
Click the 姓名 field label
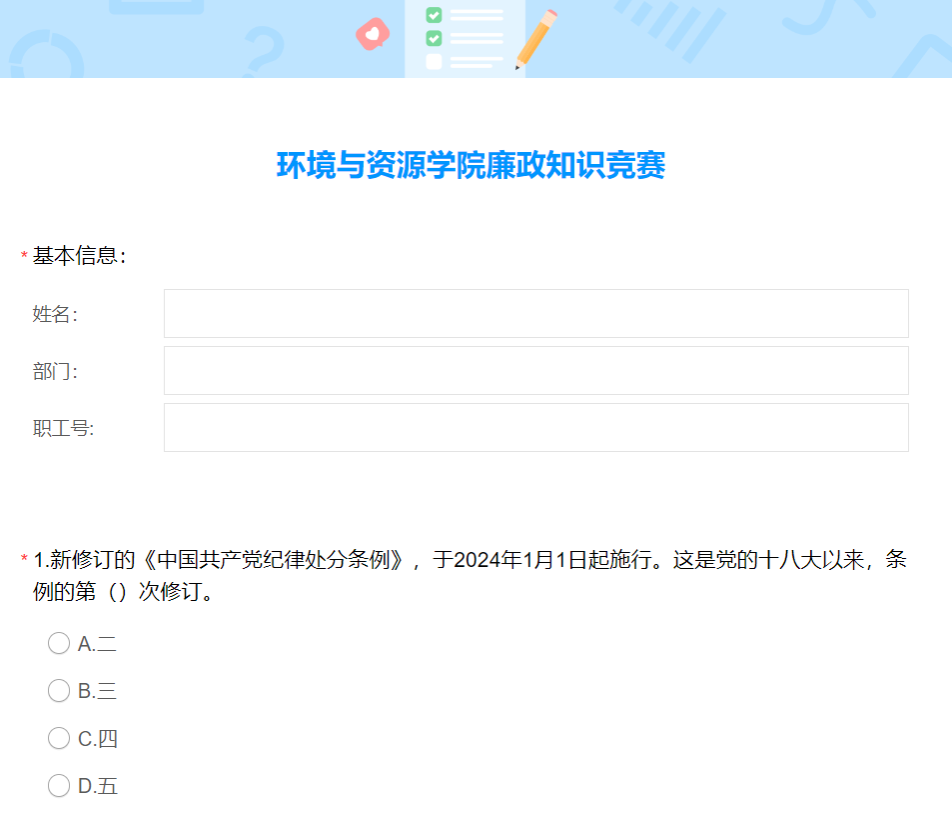[x=55, y=314]
